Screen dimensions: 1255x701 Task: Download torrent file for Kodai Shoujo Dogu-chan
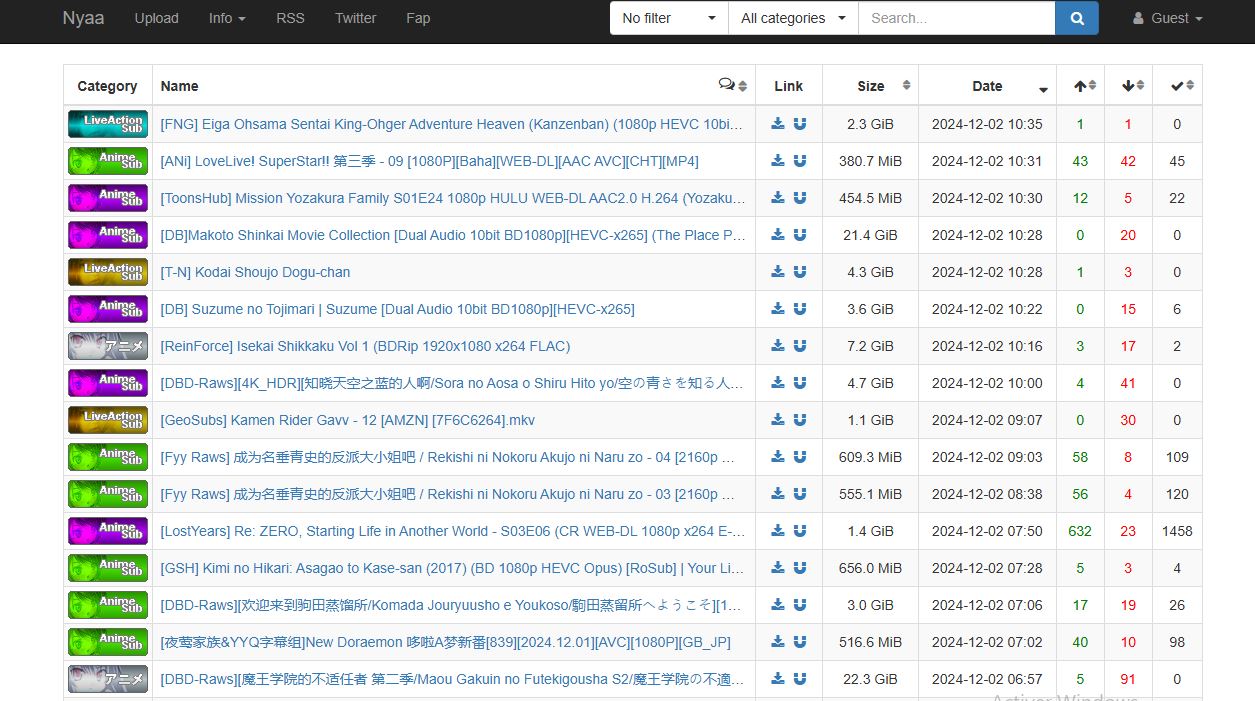[778, 272]
